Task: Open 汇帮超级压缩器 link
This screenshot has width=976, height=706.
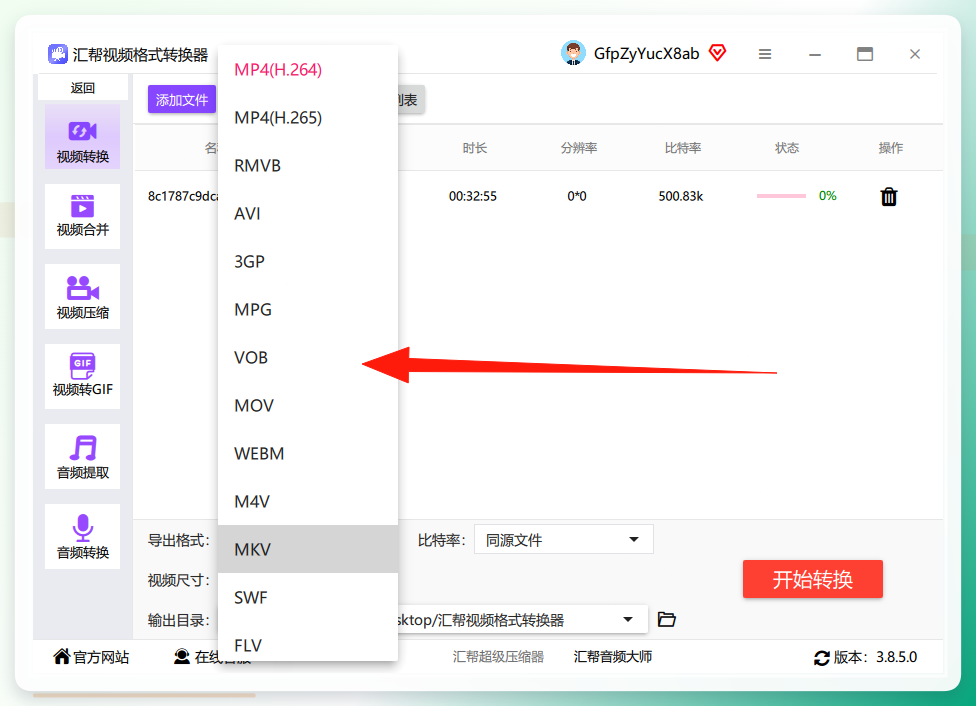Action: point(498,657)
